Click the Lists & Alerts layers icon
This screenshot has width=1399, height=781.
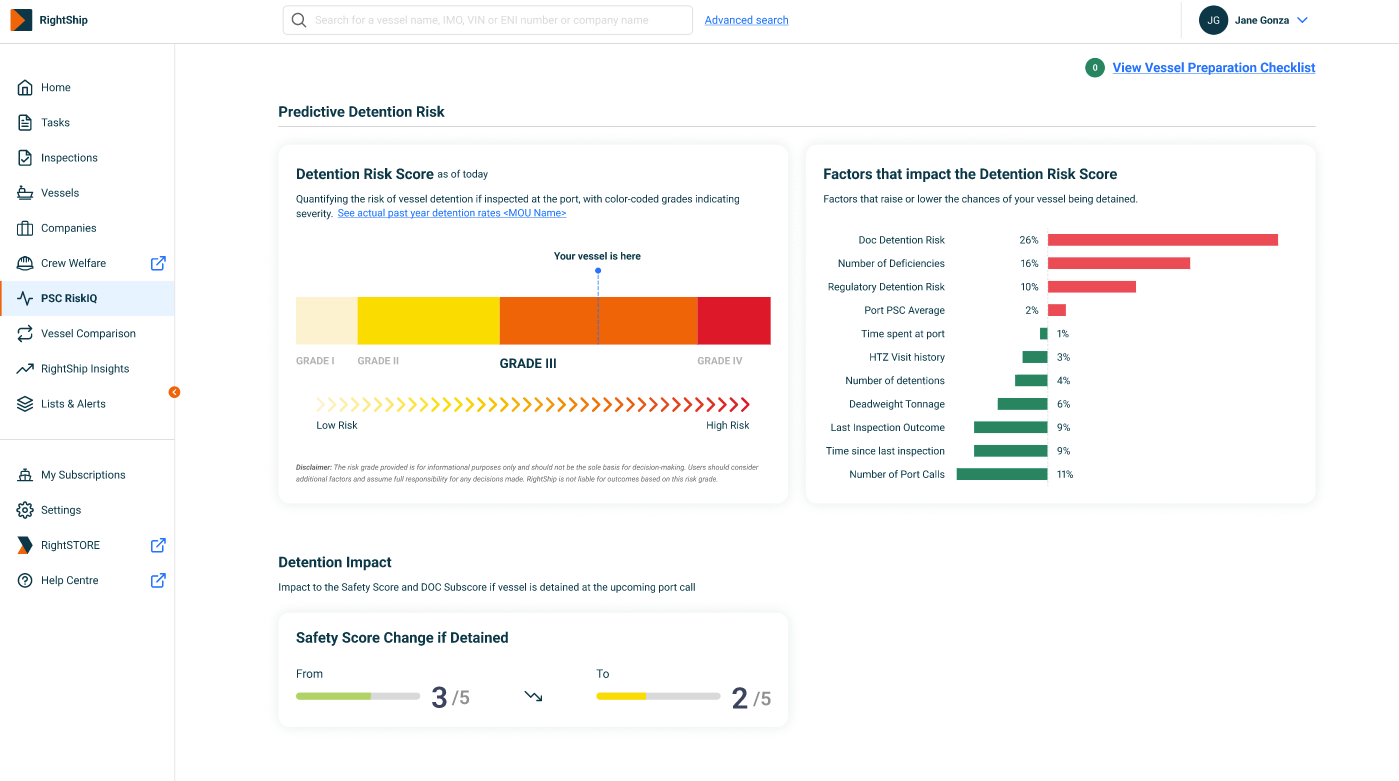pos(25,404)
